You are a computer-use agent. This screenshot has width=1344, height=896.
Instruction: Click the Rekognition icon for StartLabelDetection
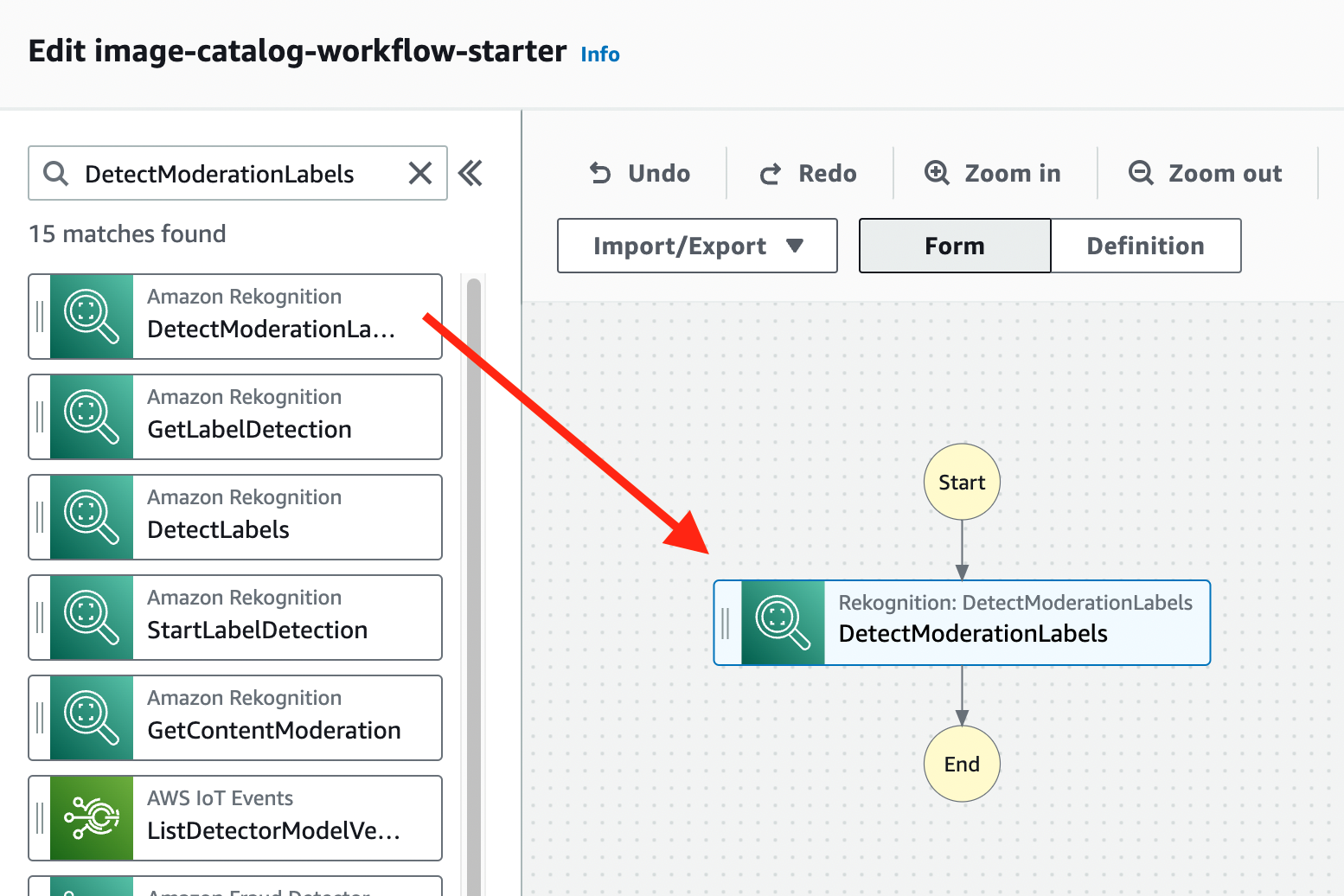(92, 618)
